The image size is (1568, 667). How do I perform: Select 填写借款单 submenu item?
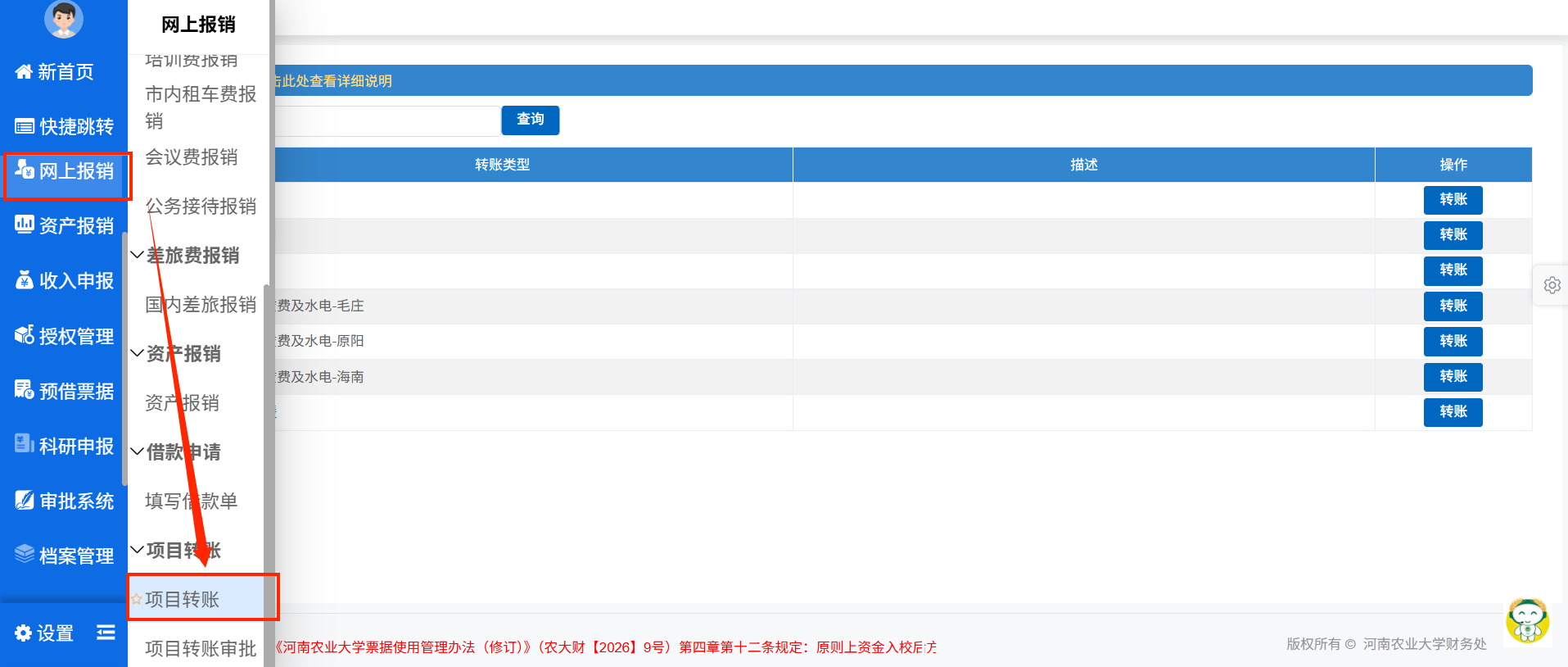[x=192, y=501]
